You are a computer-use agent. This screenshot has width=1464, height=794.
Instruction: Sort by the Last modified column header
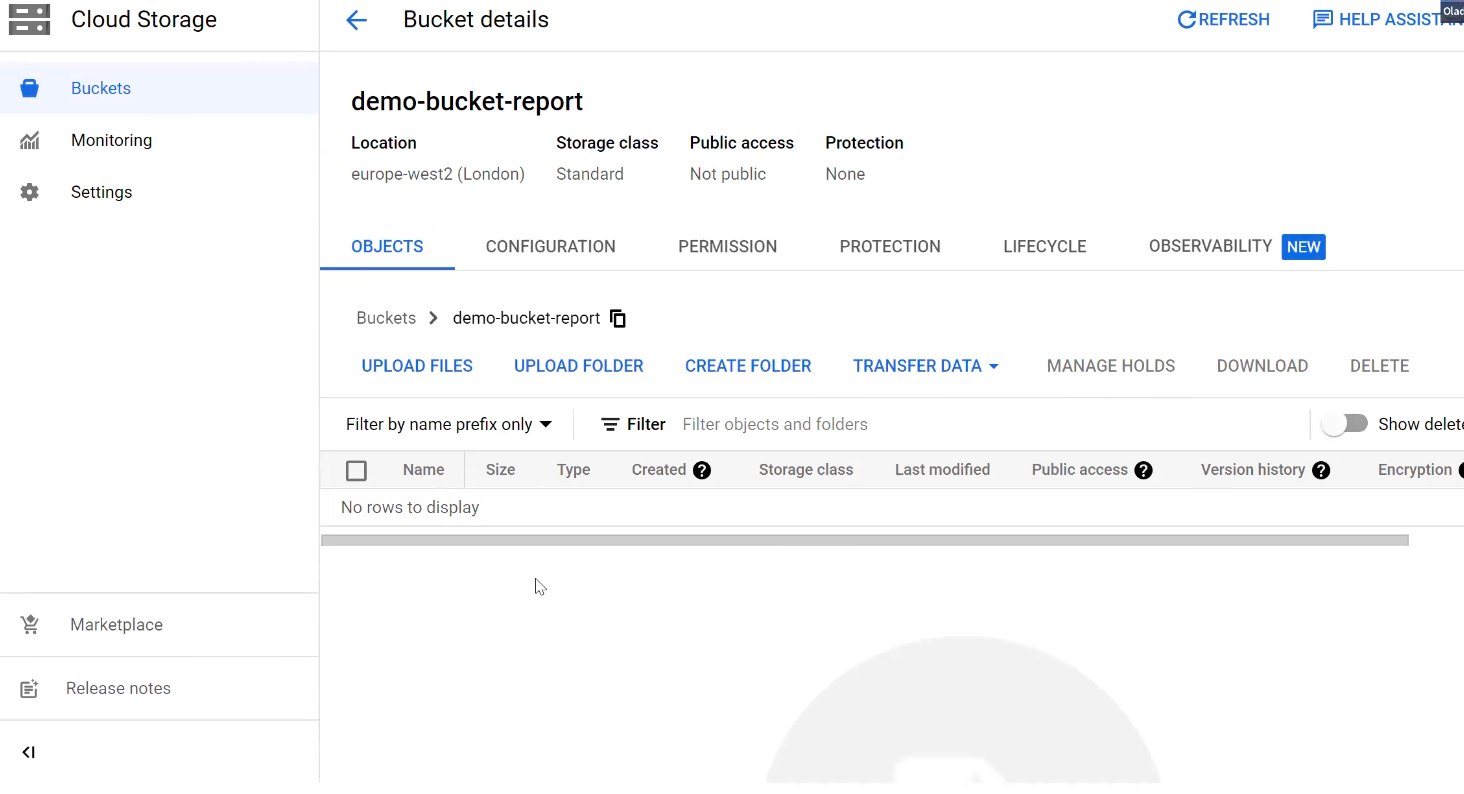pos(942,470)
